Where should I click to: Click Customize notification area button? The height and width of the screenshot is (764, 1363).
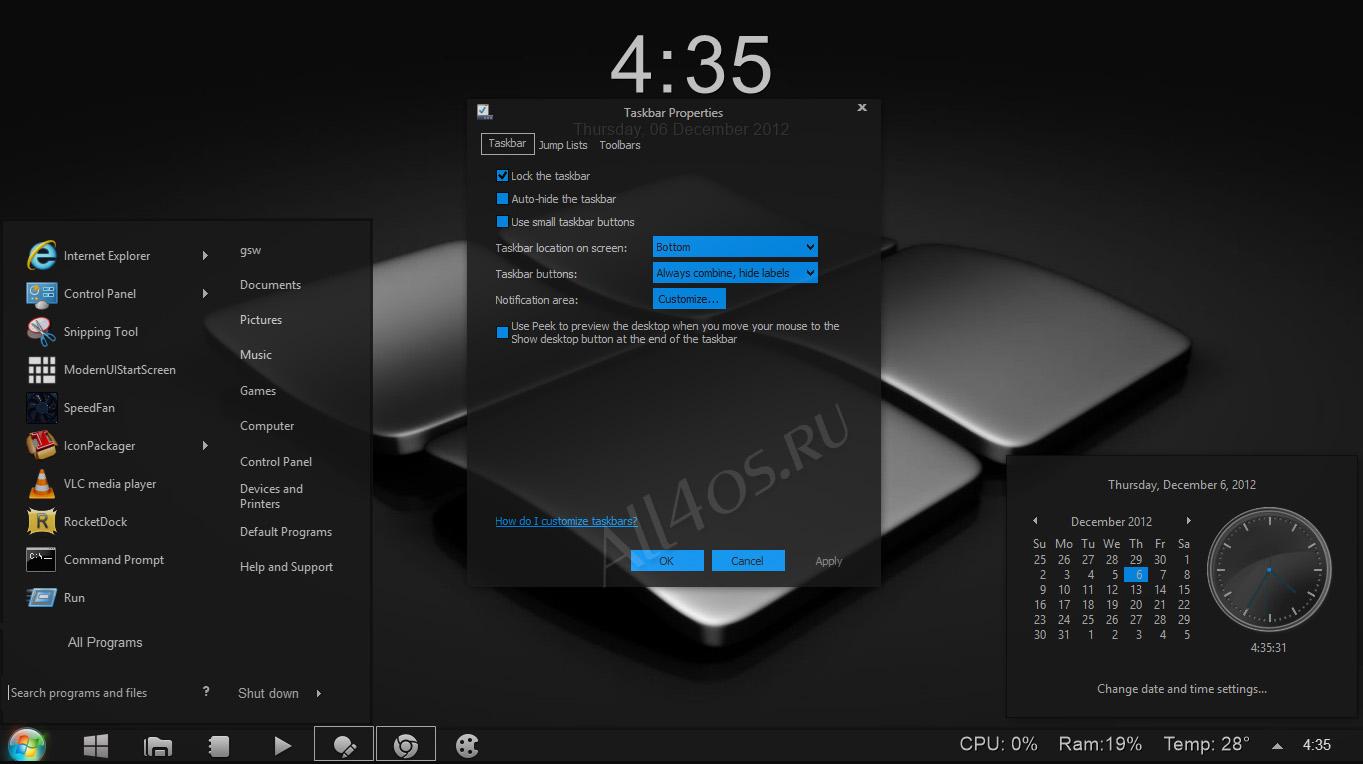[689, 299]
